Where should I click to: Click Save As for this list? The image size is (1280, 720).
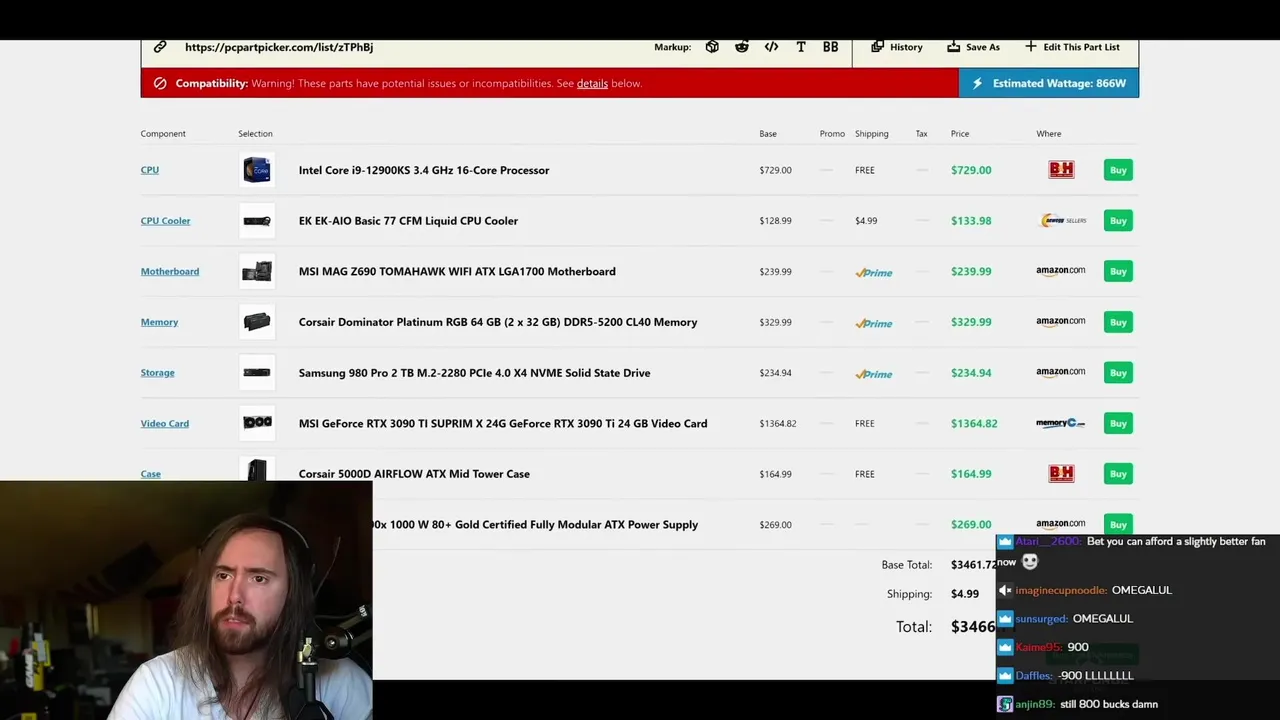(974, 47)
